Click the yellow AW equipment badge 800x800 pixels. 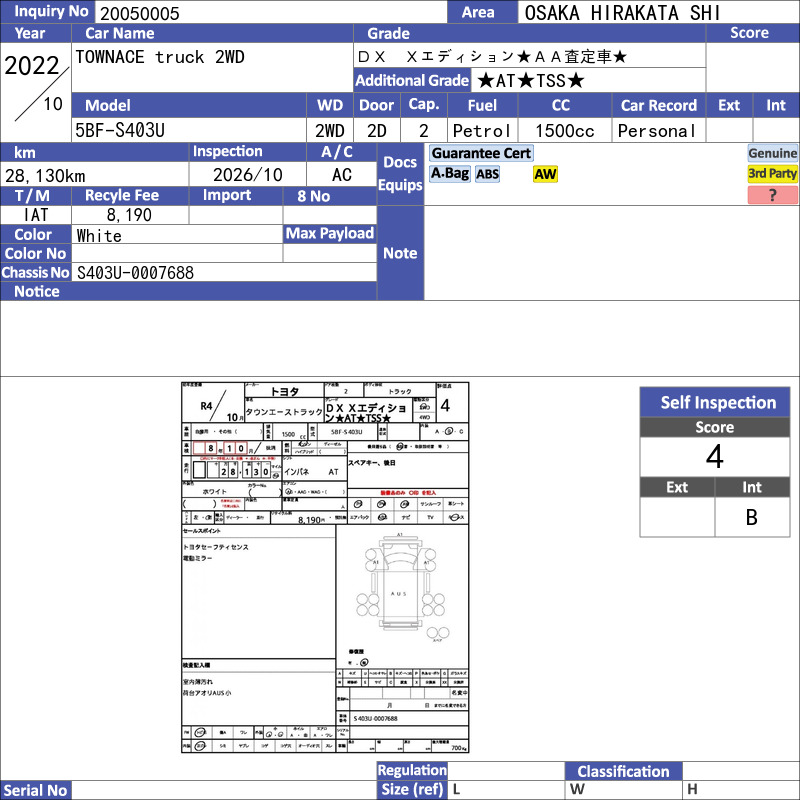545,174
